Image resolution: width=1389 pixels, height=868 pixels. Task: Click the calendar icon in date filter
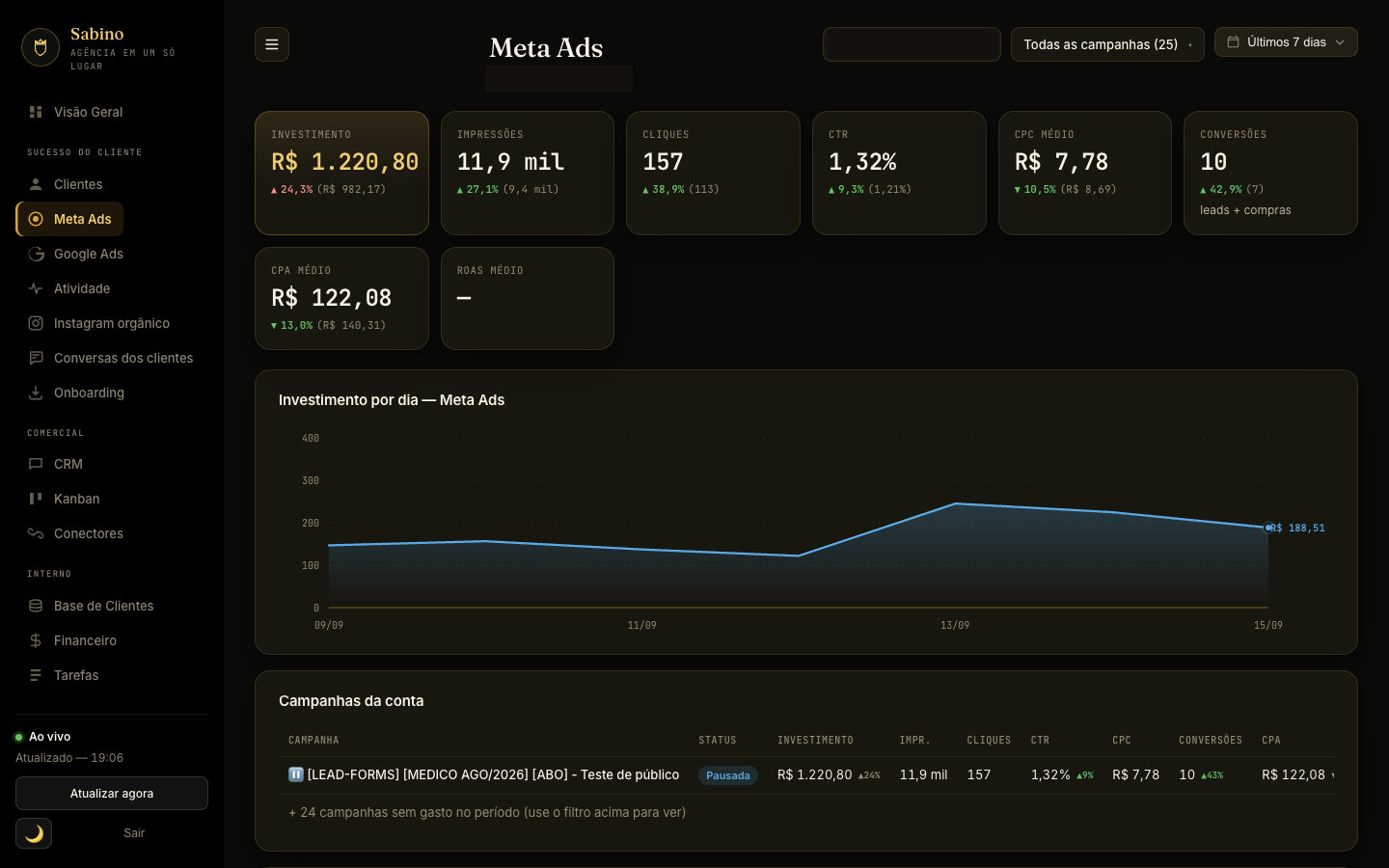coord(1233,42)
